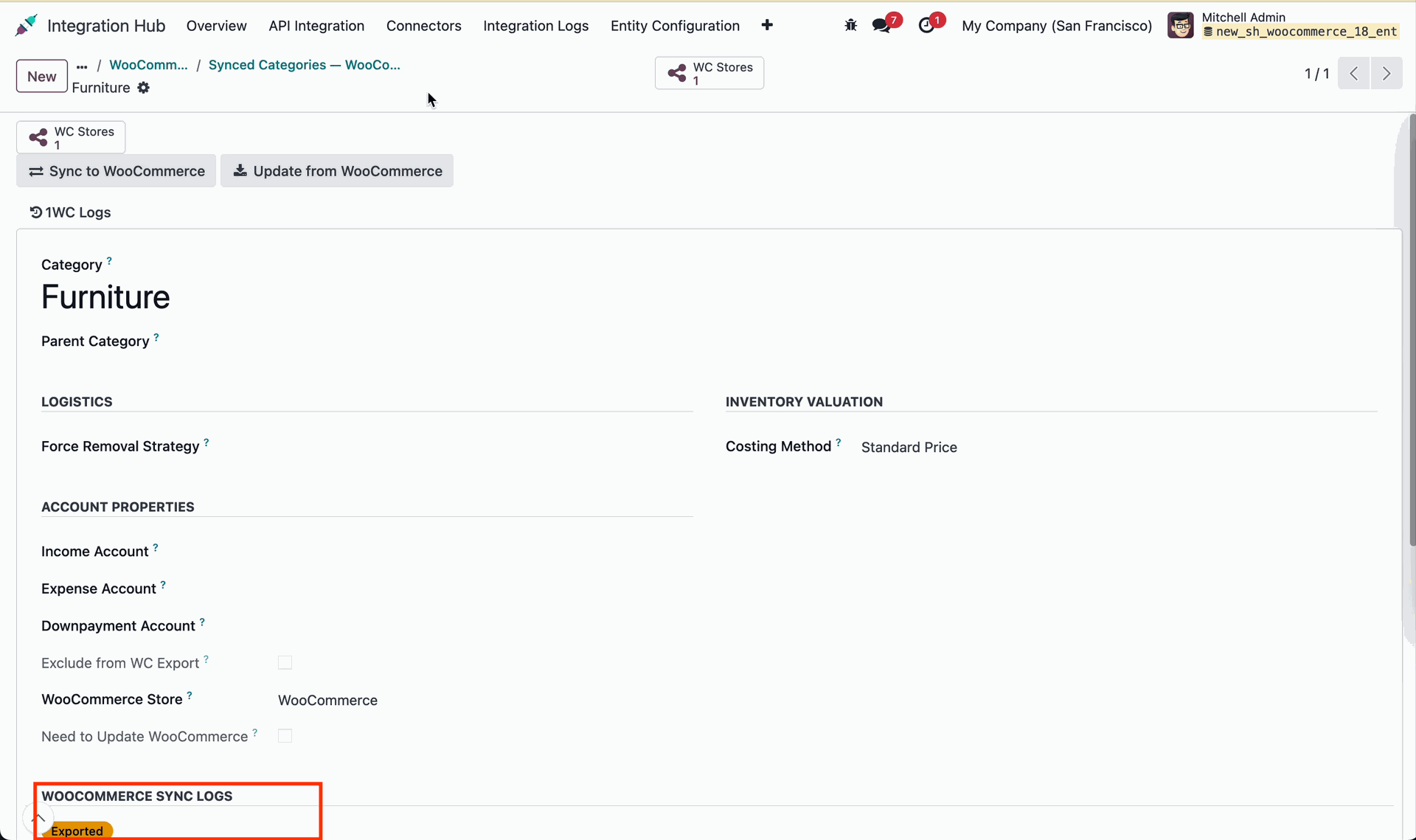
Task: Click the Integration Hub title
Action: [106, 26]
